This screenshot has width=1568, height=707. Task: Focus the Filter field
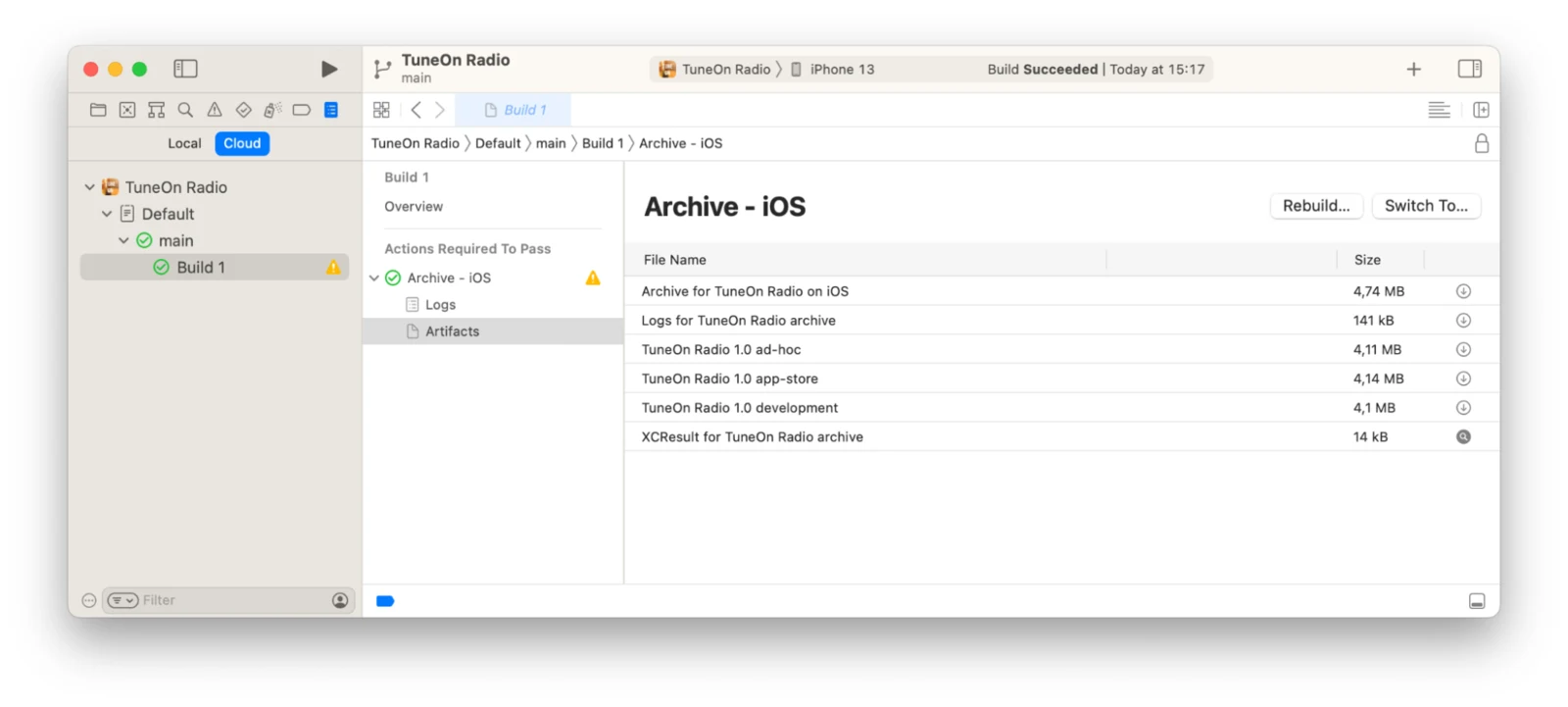pyautogui.click(x=228, y=600)
